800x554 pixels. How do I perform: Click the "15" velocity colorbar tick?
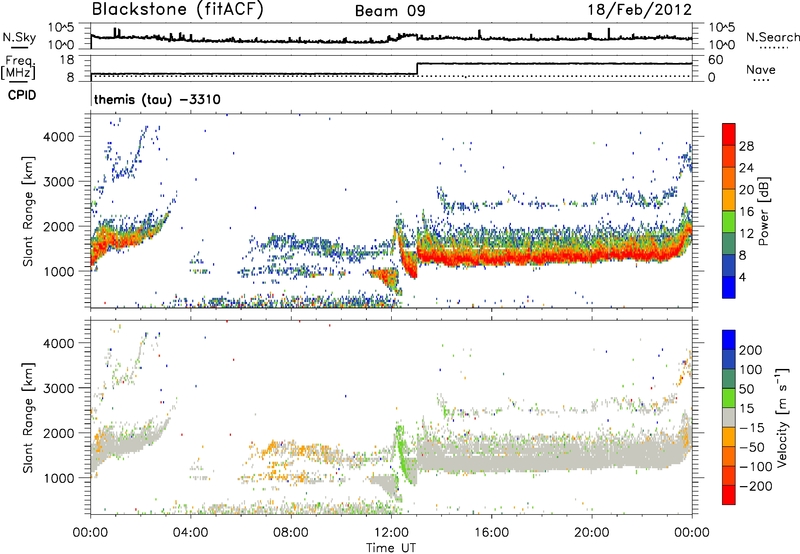(x=746, y=409)
